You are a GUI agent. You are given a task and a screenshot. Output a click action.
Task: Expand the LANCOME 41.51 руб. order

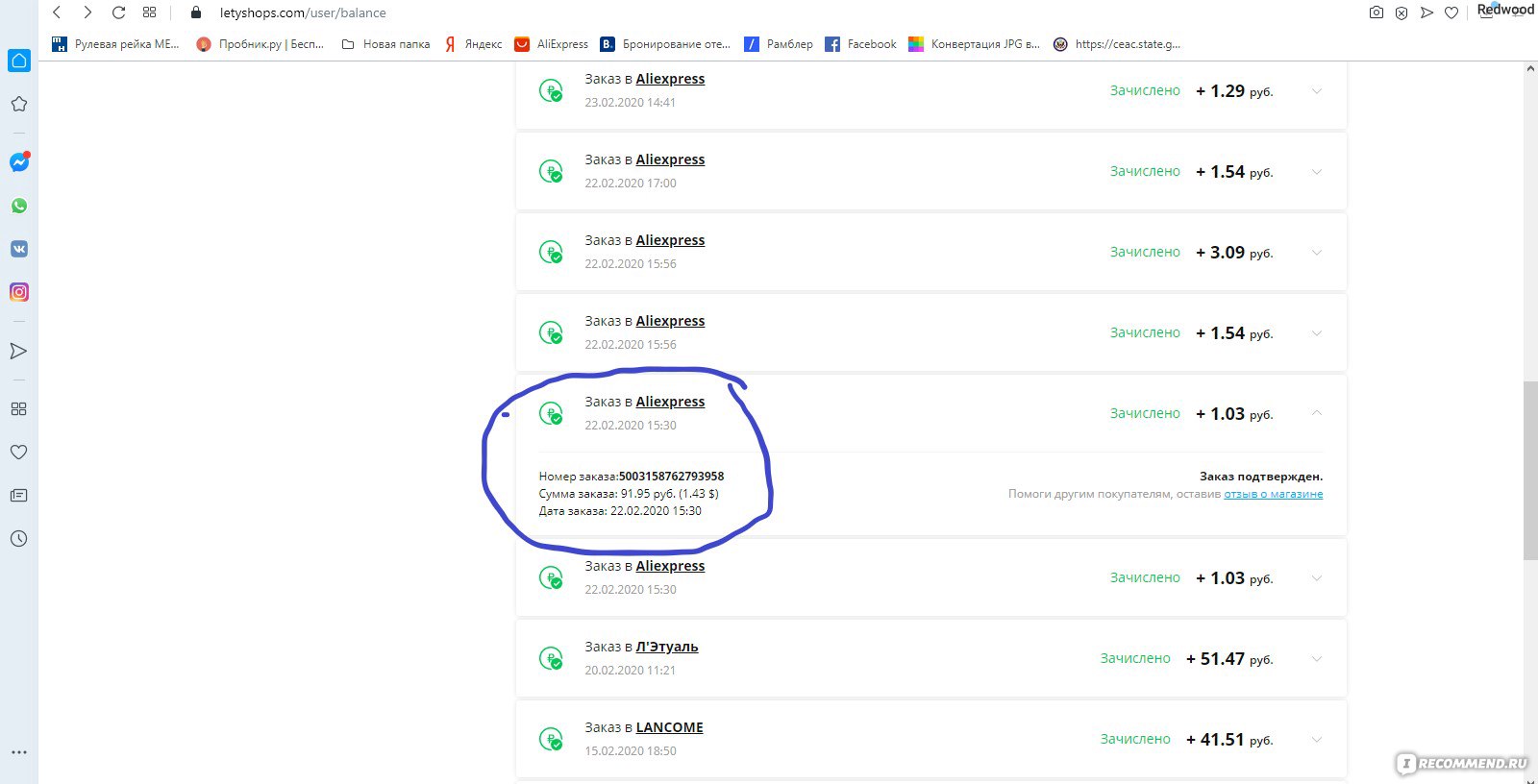(x=1317, y=740)
